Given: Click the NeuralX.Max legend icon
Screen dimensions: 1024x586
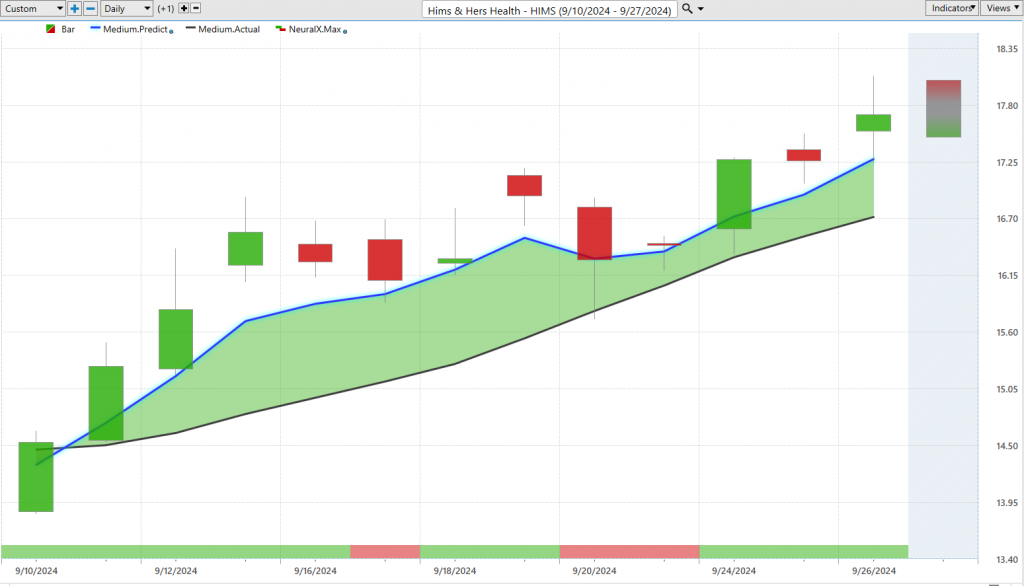Looking at the screenshot, I should point(280,29).
